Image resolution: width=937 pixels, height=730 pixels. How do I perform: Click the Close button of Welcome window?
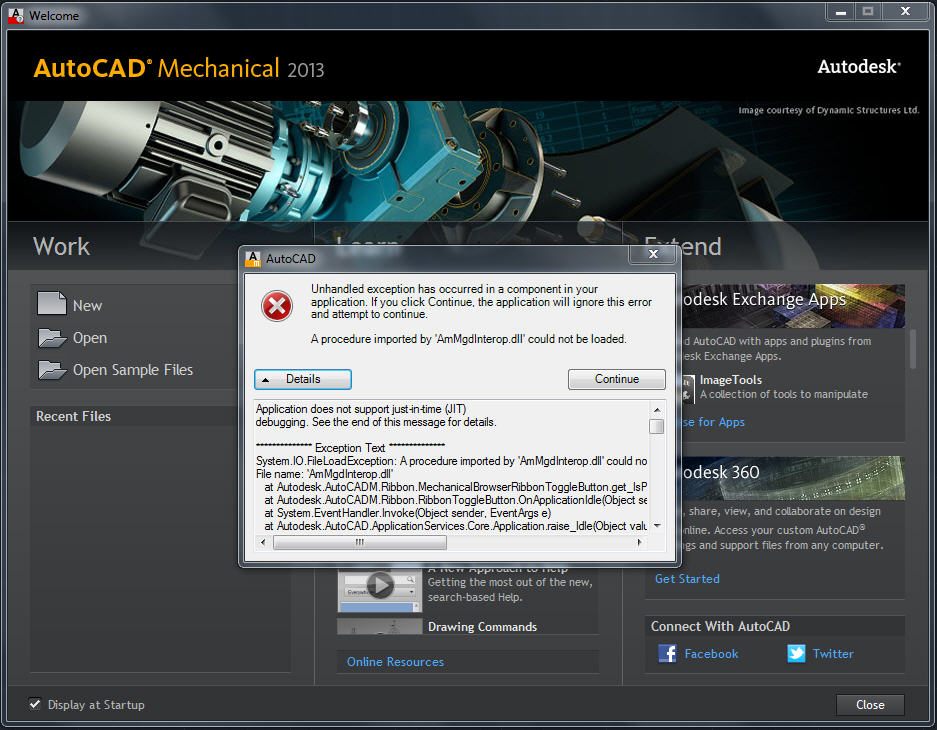(870, 705)
